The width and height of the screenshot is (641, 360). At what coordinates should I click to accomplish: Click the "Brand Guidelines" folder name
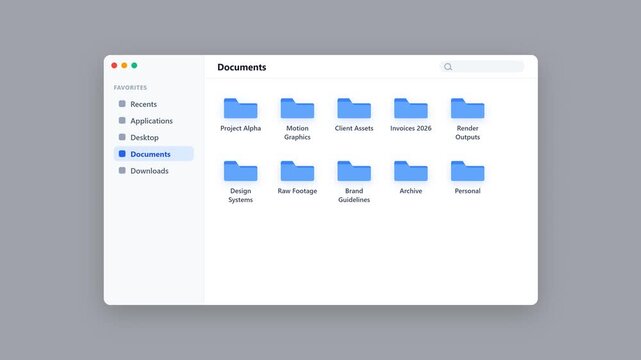coord(354,195)
